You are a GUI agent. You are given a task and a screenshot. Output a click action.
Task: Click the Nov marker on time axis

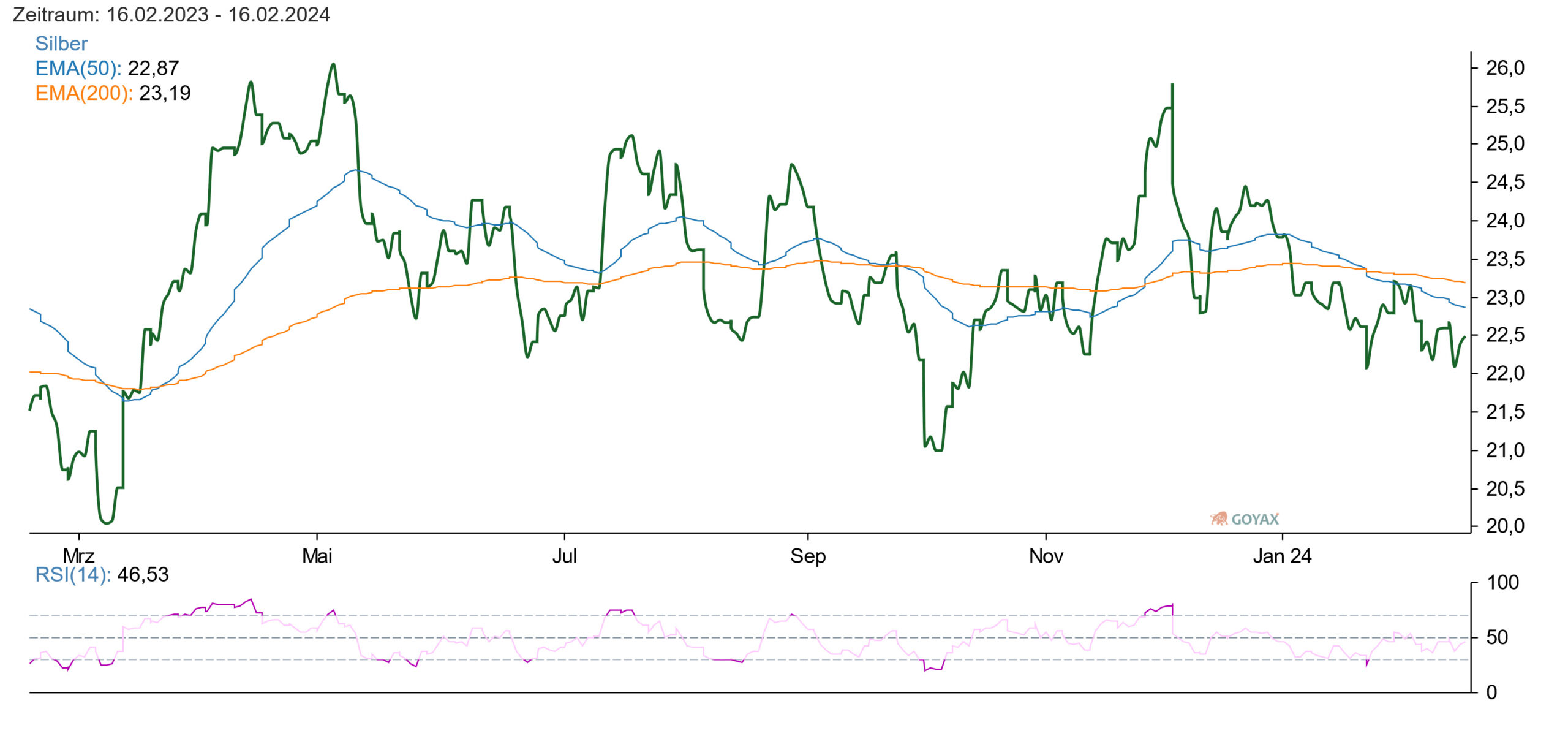[x=1046, y=556]
